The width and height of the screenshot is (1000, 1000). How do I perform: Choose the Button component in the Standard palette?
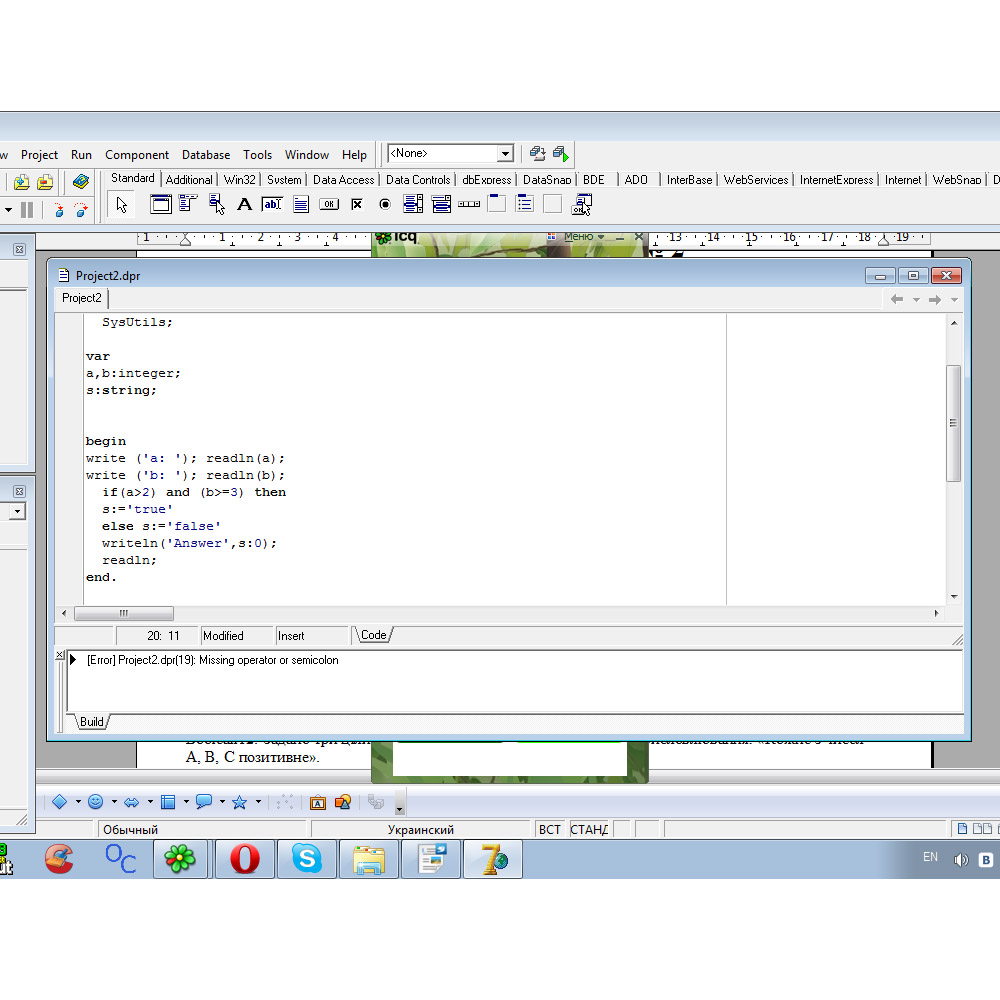click(329, 205)
